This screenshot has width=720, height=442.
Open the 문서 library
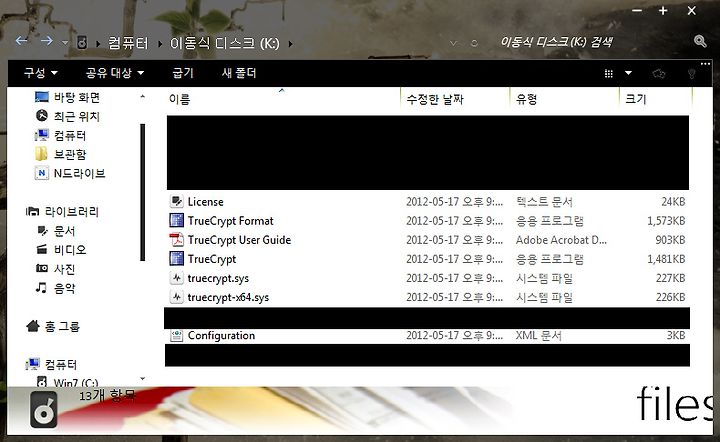(64, 231)
